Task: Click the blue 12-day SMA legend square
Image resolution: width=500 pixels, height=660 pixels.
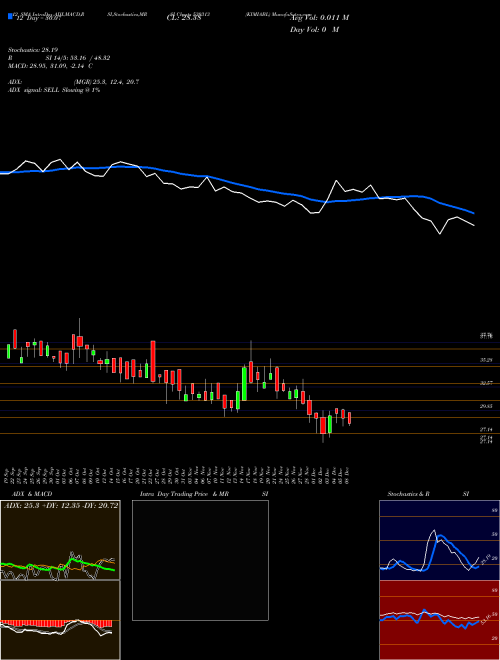Action: (10, 16)
